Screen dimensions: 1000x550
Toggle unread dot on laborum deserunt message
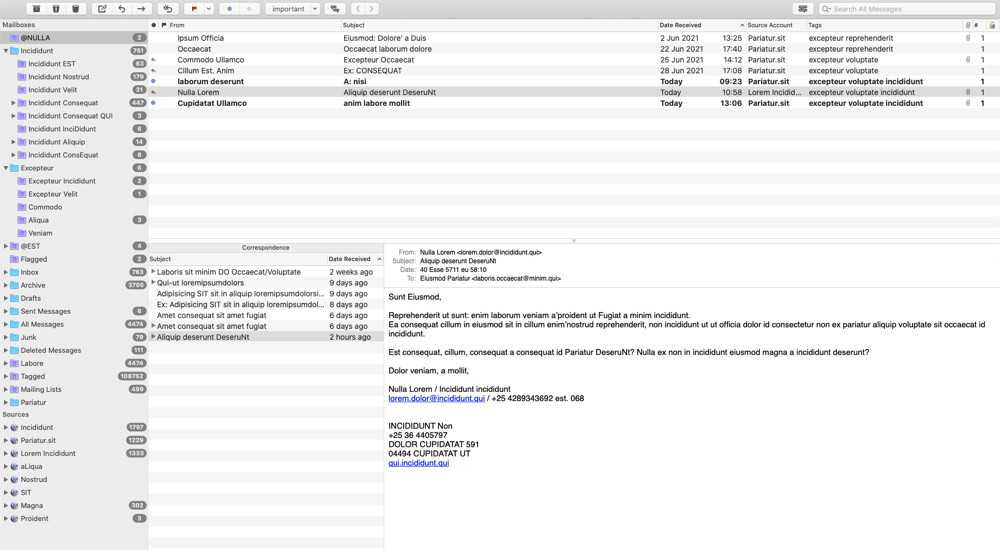[x=154, y=82]
